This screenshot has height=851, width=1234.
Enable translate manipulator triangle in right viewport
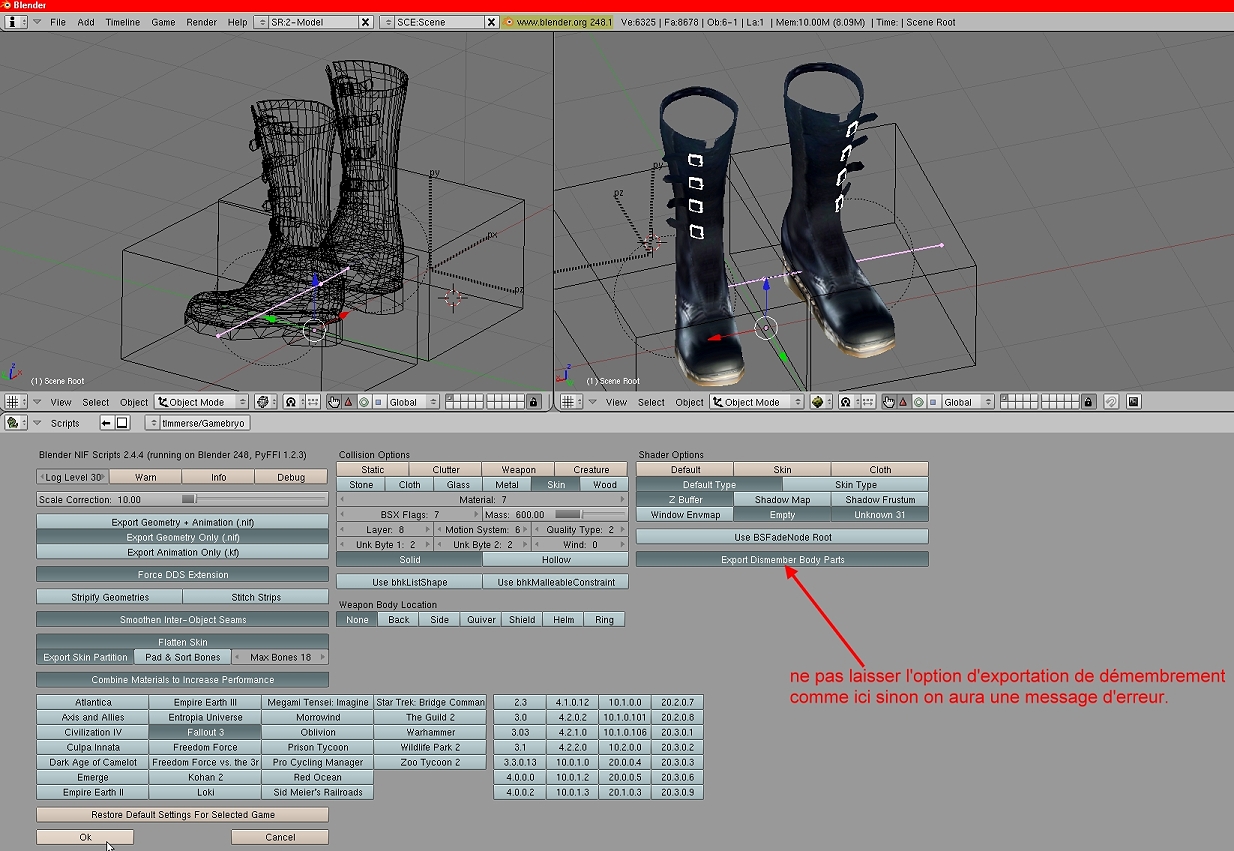903,402
